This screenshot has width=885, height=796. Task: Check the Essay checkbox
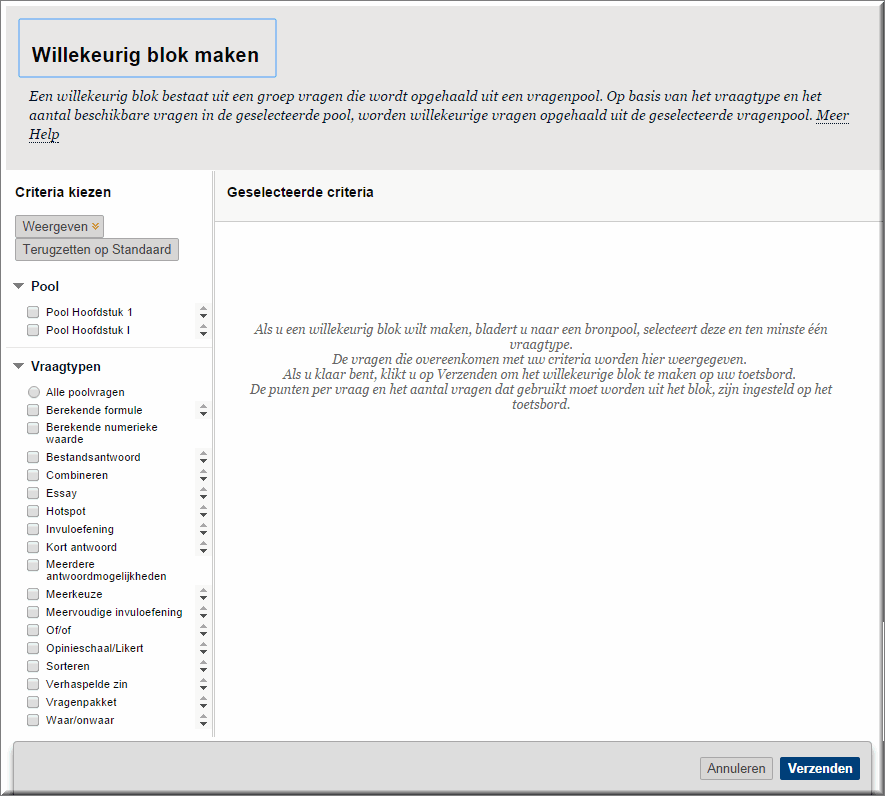[x=33, y=493]
